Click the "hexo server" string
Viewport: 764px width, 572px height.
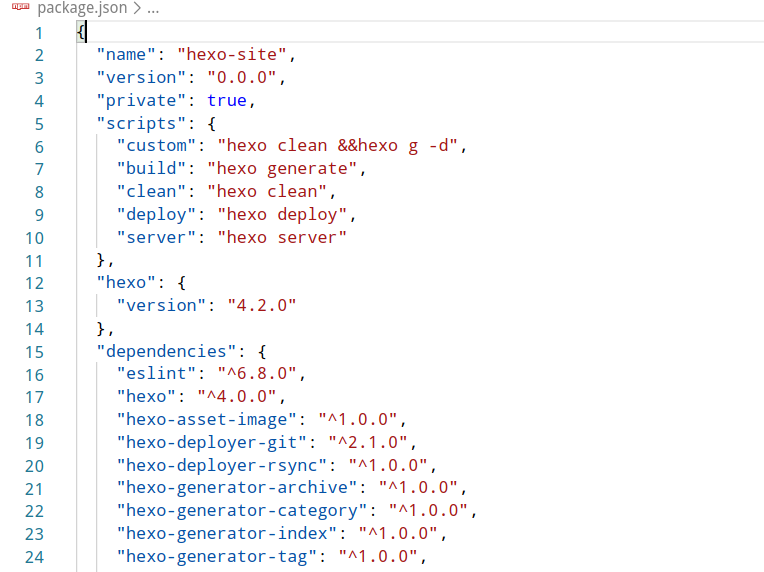click(282, 237)
